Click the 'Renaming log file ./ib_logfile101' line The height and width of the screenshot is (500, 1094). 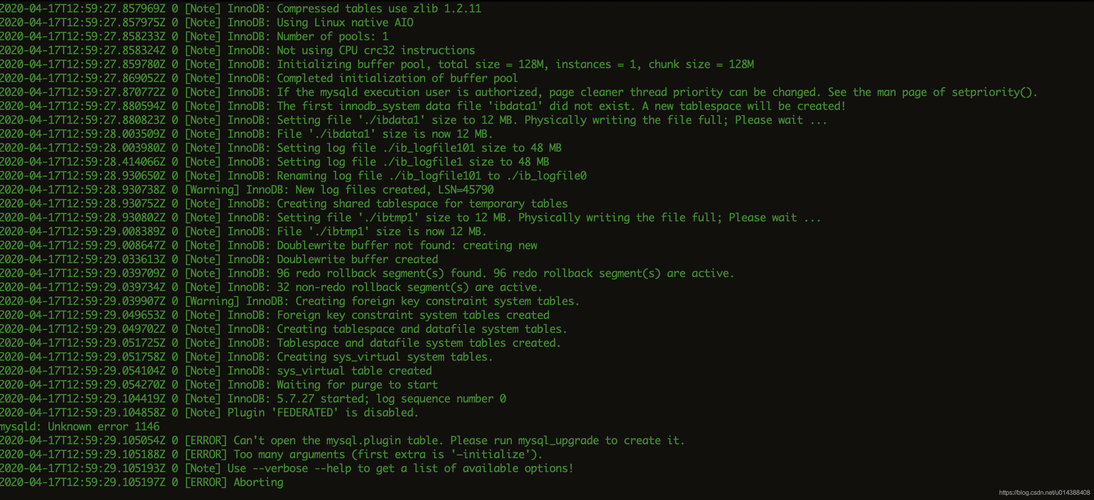[x=431, y=175]
